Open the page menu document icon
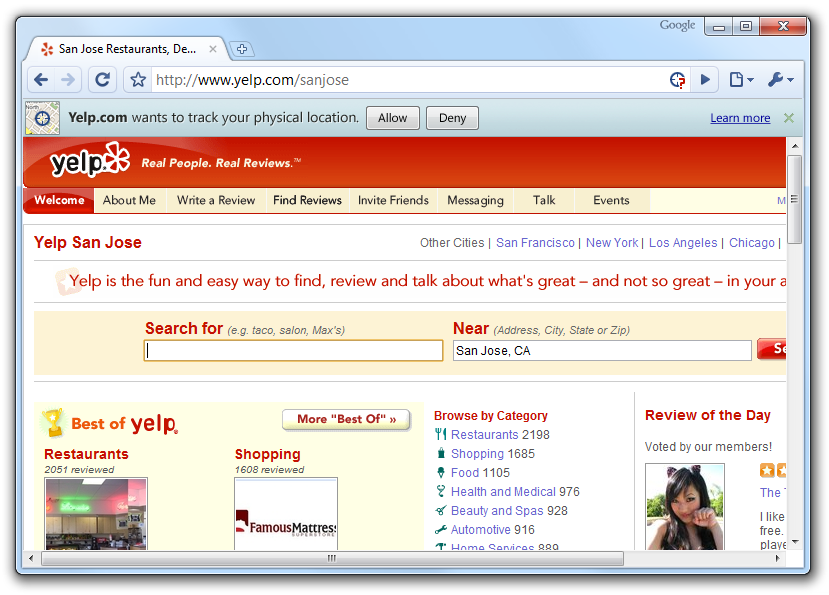The height and width of the screenshot is (595, 829). coord(741,80)
